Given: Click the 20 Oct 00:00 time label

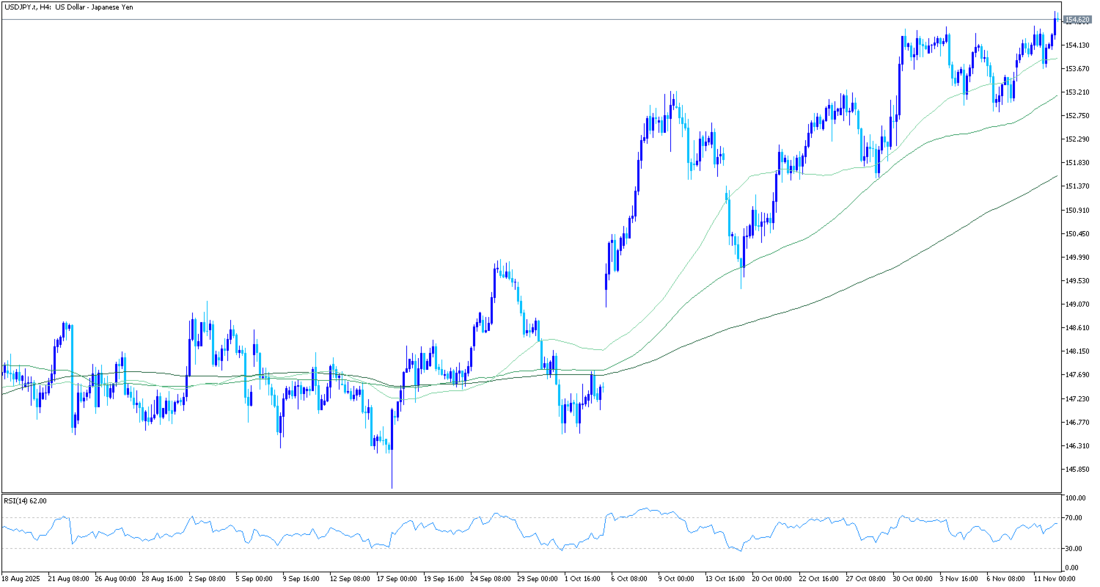Looking at the screenshot, I should pyautogui.click(x=773, y=578).
